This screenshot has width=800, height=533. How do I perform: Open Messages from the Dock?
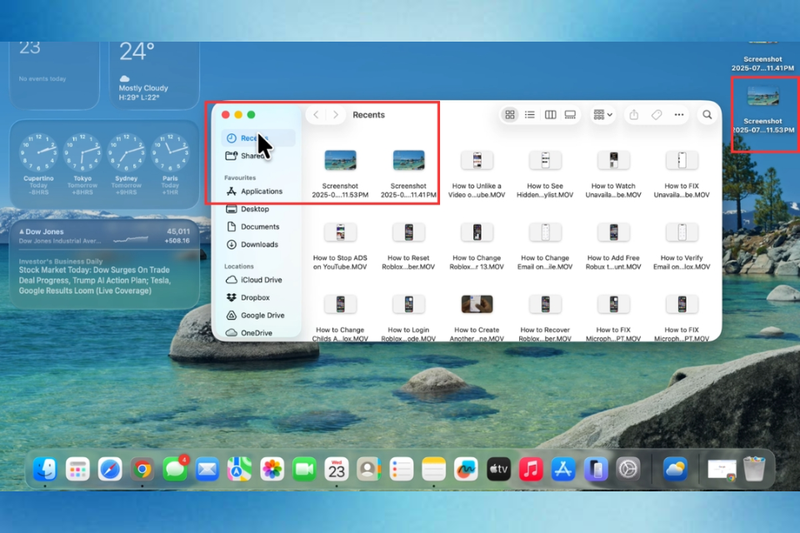(175, 469)
